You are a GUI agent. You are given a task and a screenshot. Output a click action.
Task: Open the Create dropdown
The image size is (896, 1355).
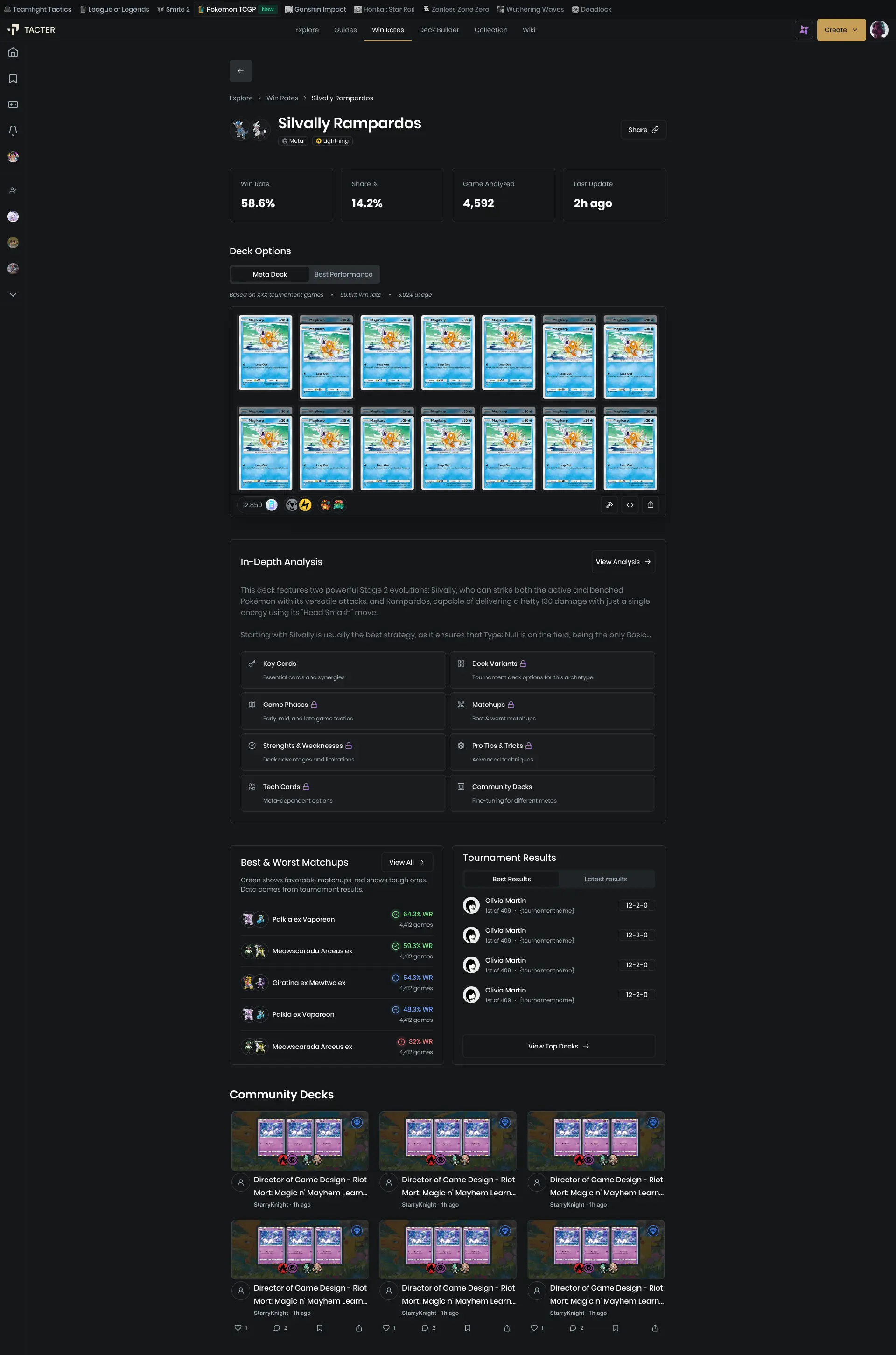(840, 30)
